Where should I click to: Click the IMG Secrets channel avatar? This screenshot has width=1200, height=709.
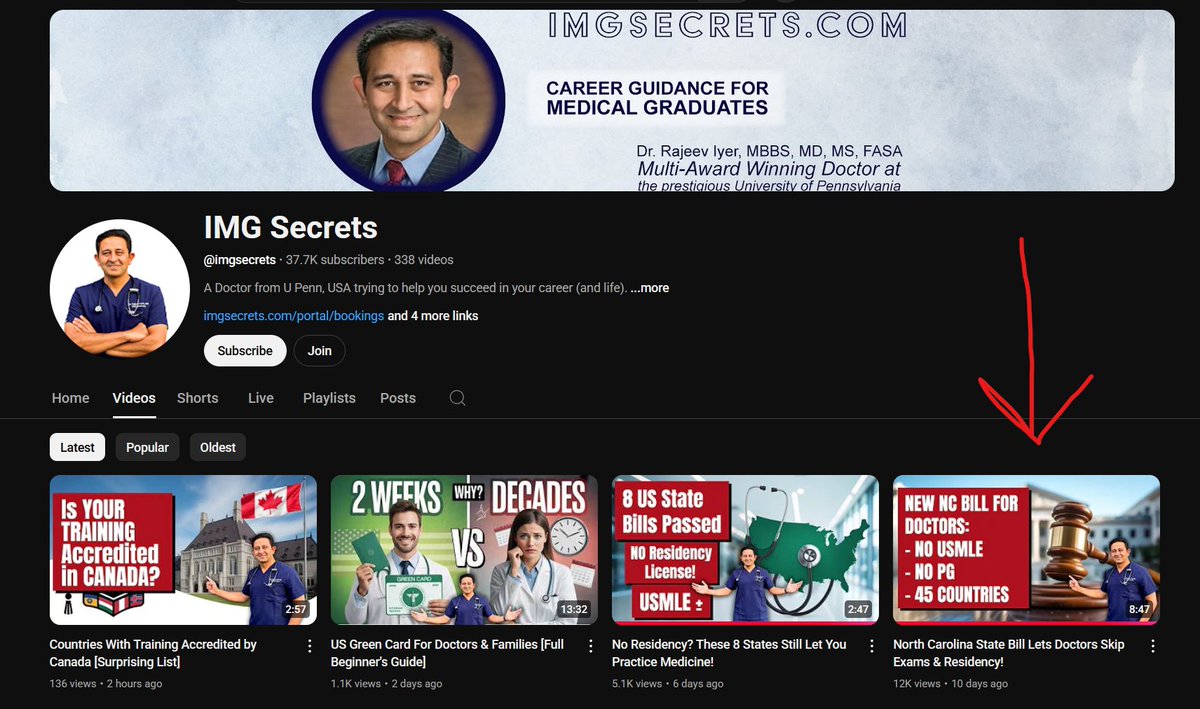120,289
